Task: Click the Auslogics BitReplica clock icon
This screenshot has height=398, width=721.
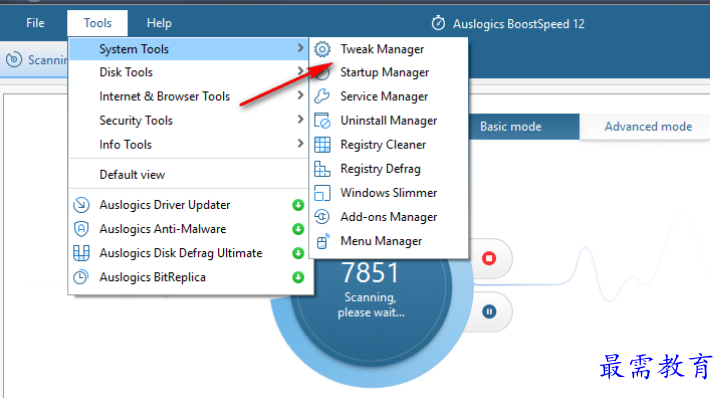Action: click(x=81, y=277)
